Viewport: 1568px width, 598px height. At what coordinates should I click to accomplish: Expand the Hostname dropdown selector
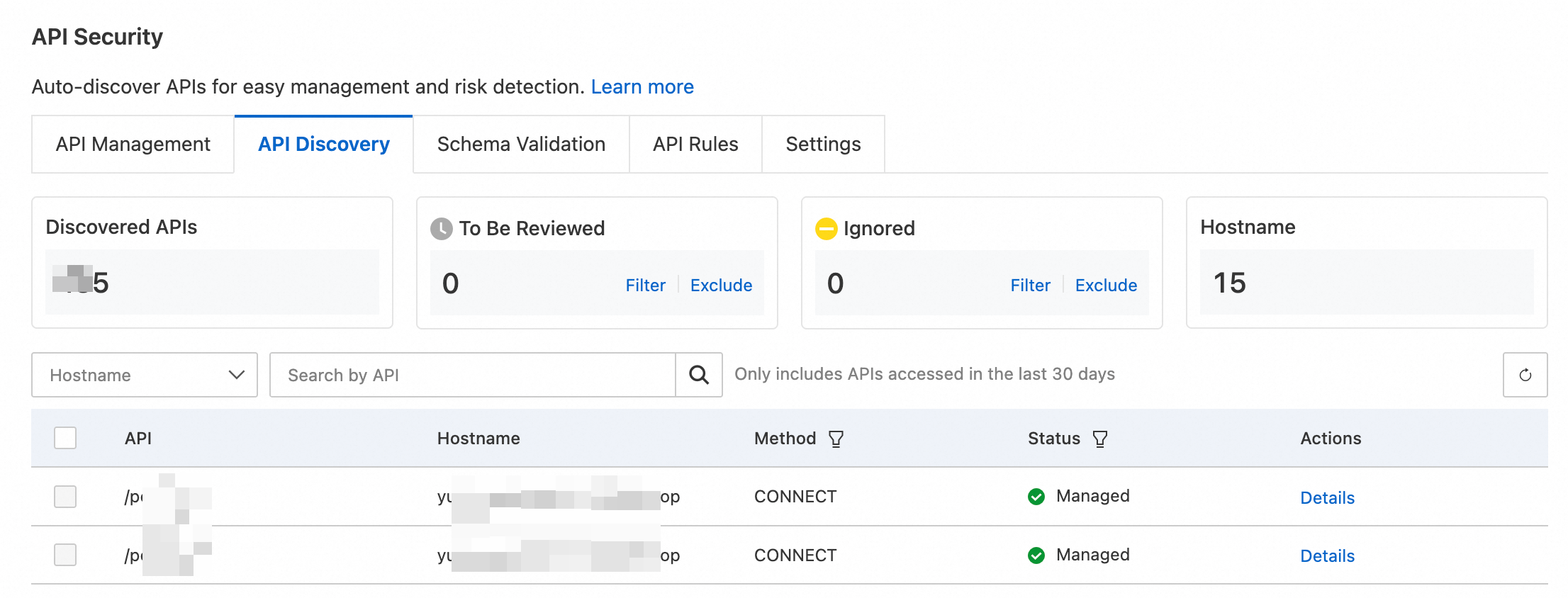click(145, 375)
